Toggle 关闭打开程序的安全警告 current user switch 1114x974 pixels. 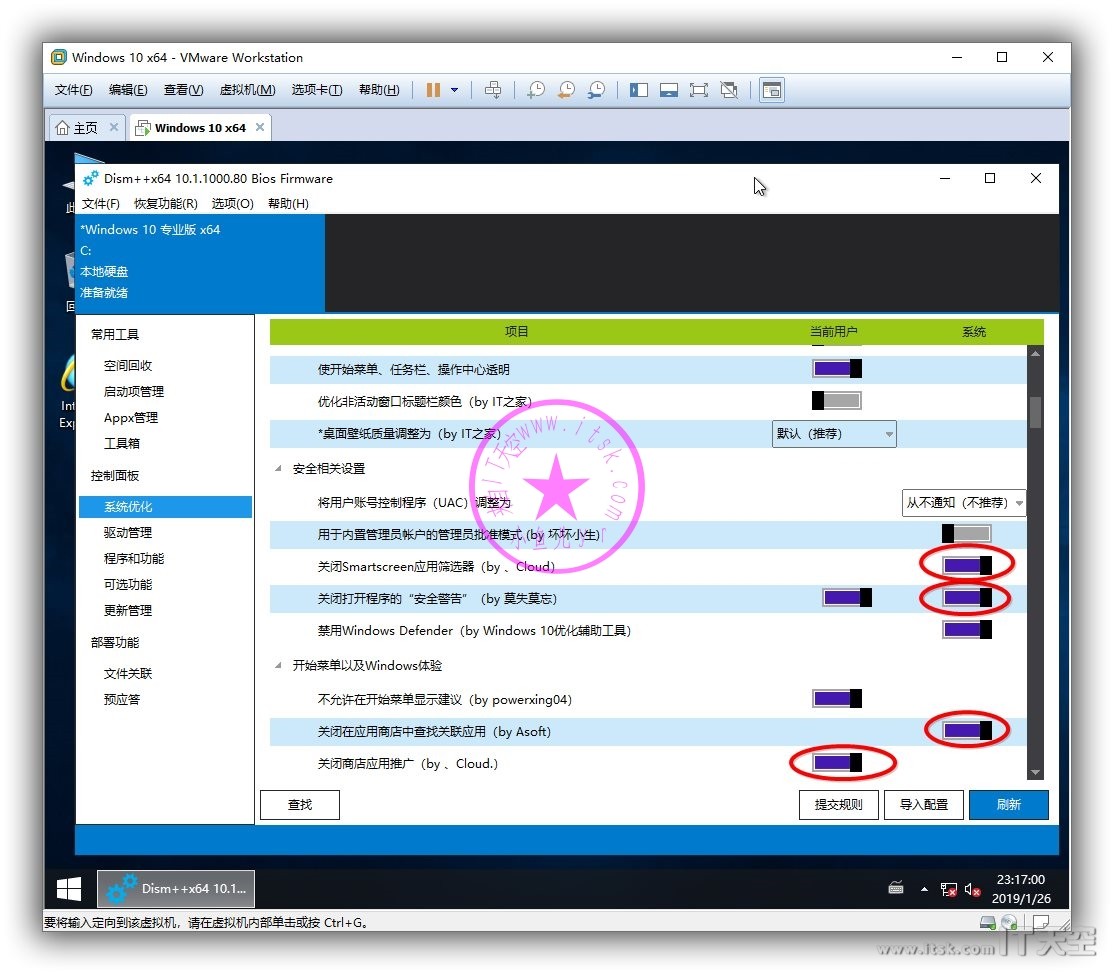click(847, 597)
